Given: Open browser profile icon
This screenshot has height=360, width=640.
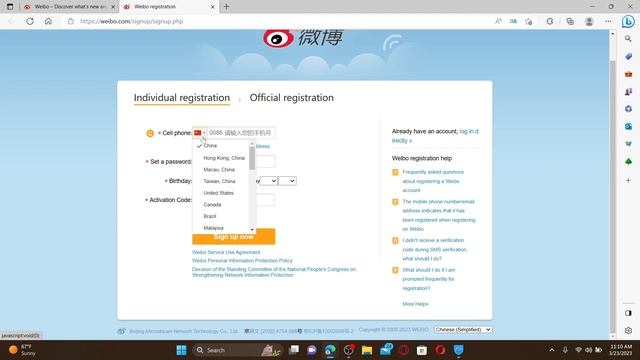Looking at the screenshot, I should click(x=589, y=21).
